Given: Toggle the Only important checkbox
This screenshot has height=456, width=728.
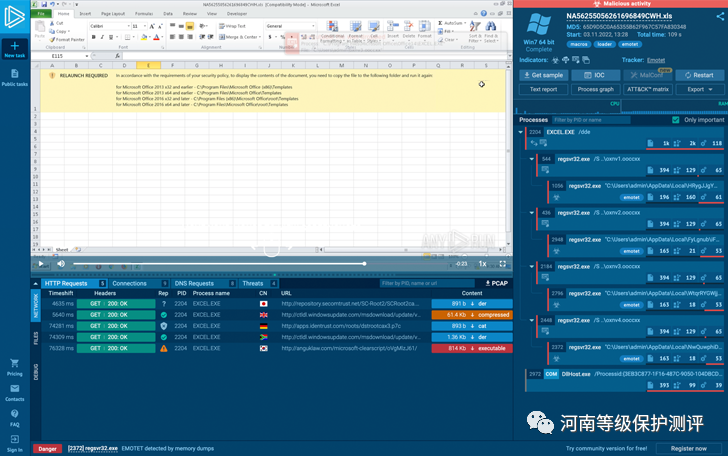Looking at the screenshot, I should [x=677, y=120].
